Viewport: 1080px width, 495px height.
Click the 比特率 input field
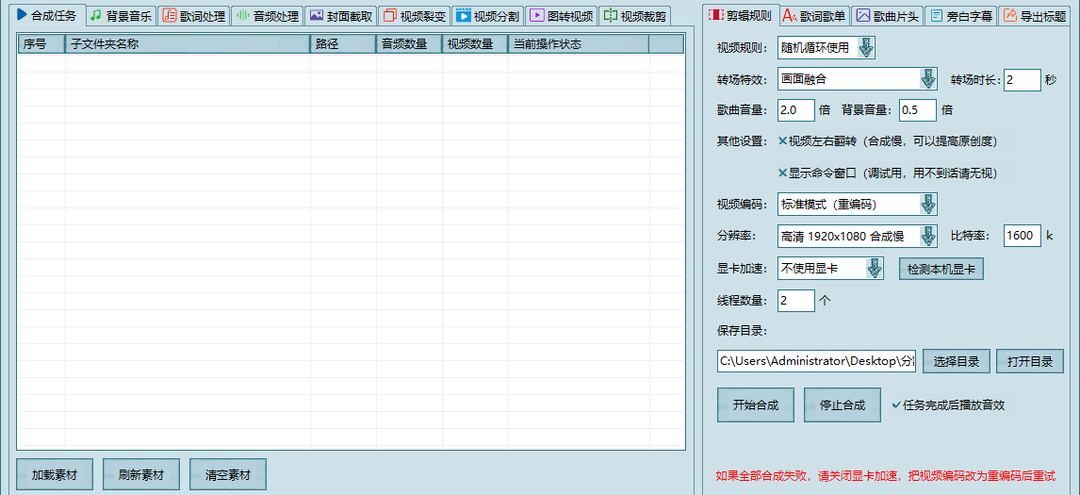coord(1022,236)
